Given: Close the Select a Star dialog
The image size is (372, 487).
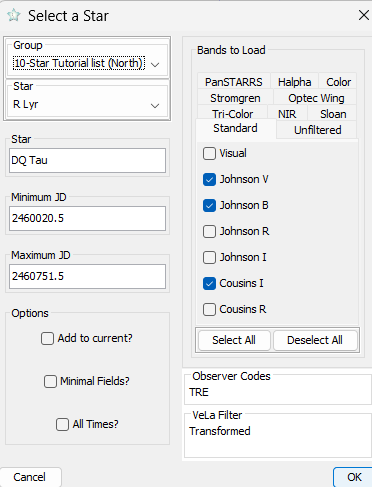Looking at the screenshot, I should pos(364,15).
